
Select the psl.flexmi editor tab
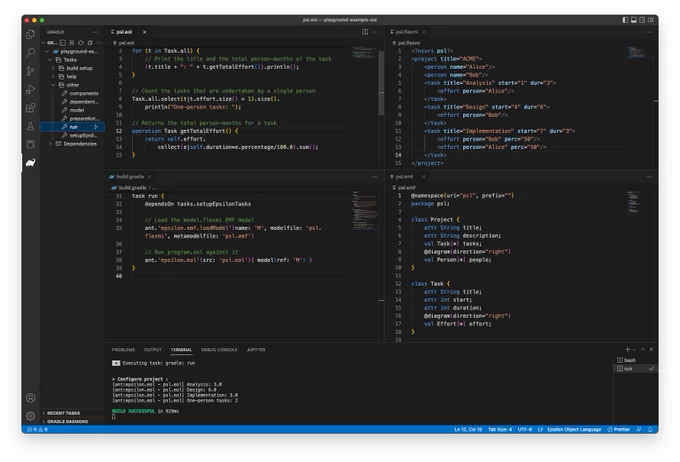406,32
